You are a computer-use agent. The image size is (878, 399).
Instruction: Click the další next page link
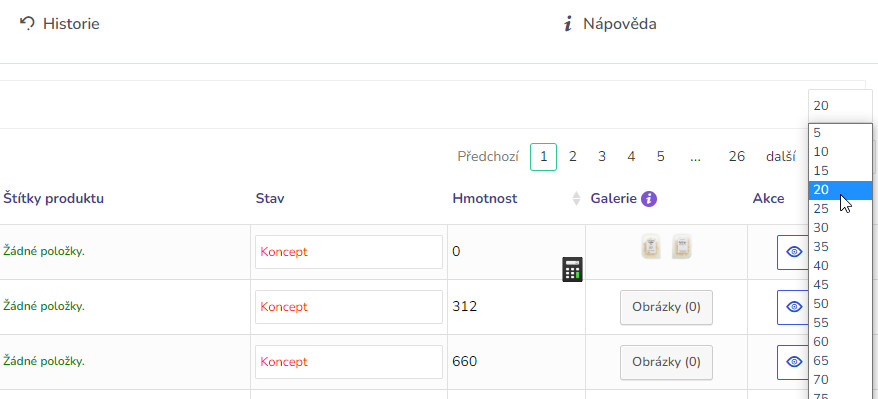pos(781,157)
